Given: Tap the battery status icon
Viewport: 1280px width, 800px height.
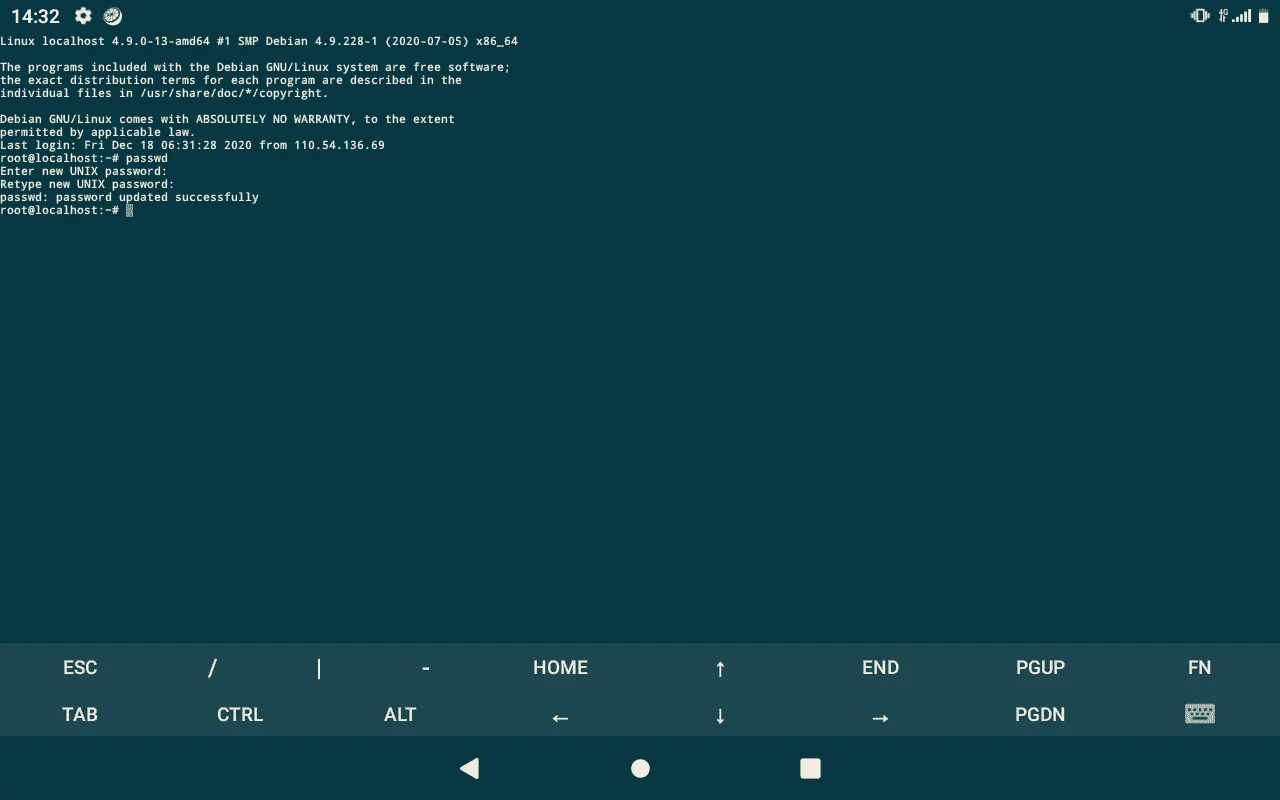Looking at the screenshot, I should click(x=1263, y=16).
